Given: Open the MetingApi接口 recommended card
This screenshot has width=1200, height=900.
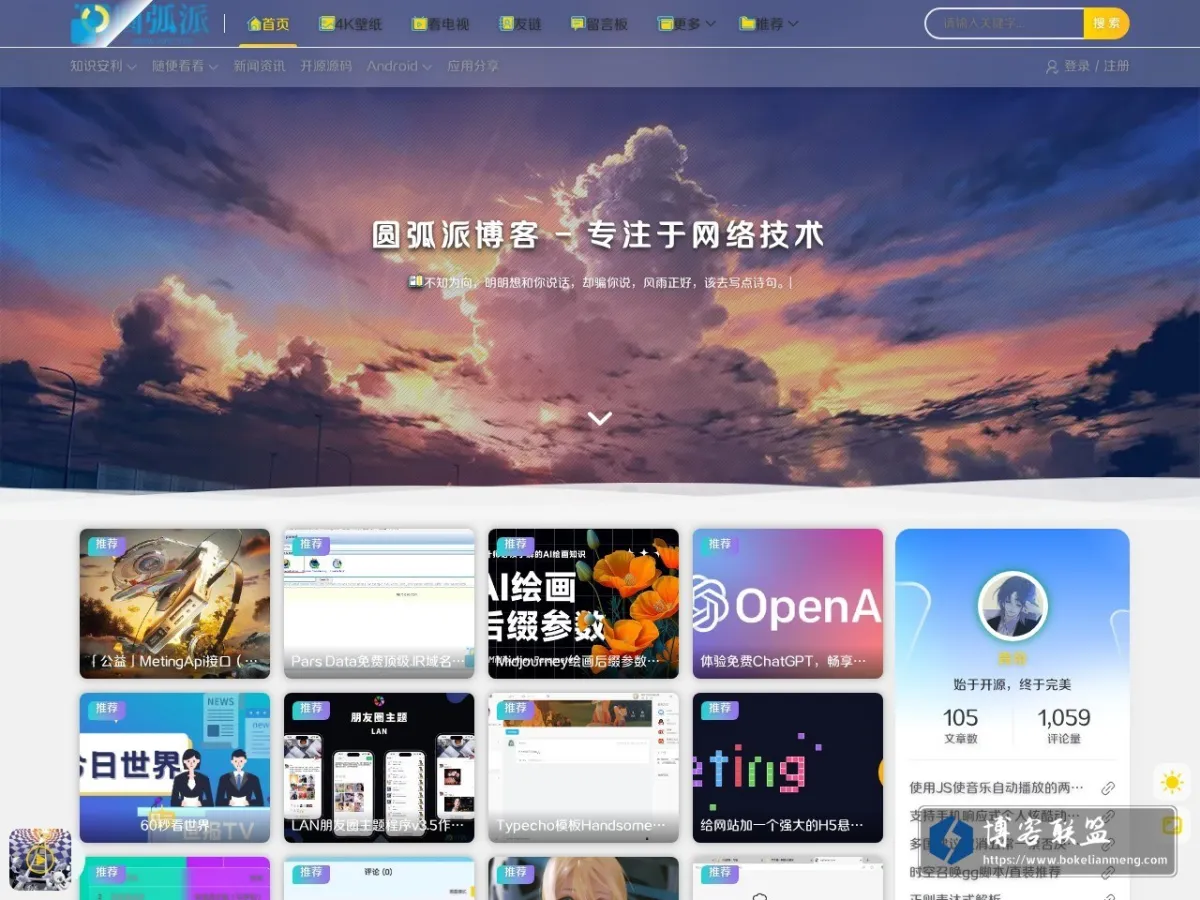Looking at the screenshot, I should [x=175, y=604].
